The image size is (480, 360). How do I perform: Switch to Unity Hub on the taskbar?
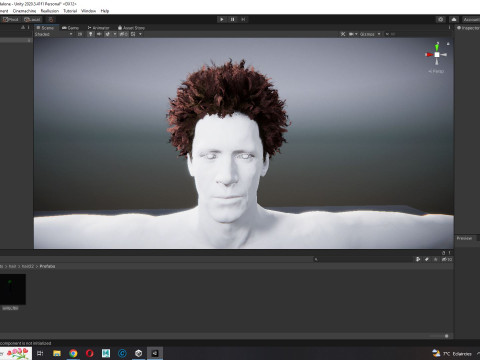(138, 353)
